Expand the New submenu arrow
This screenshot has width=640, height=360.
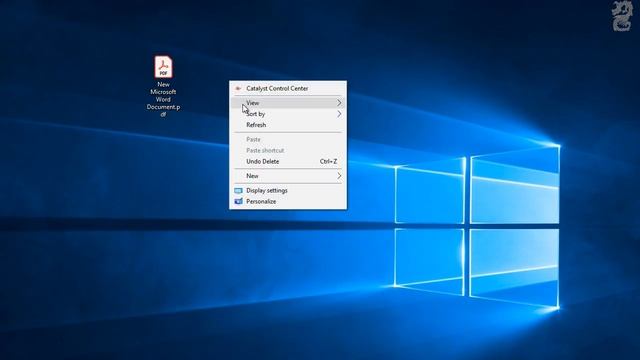339,176
